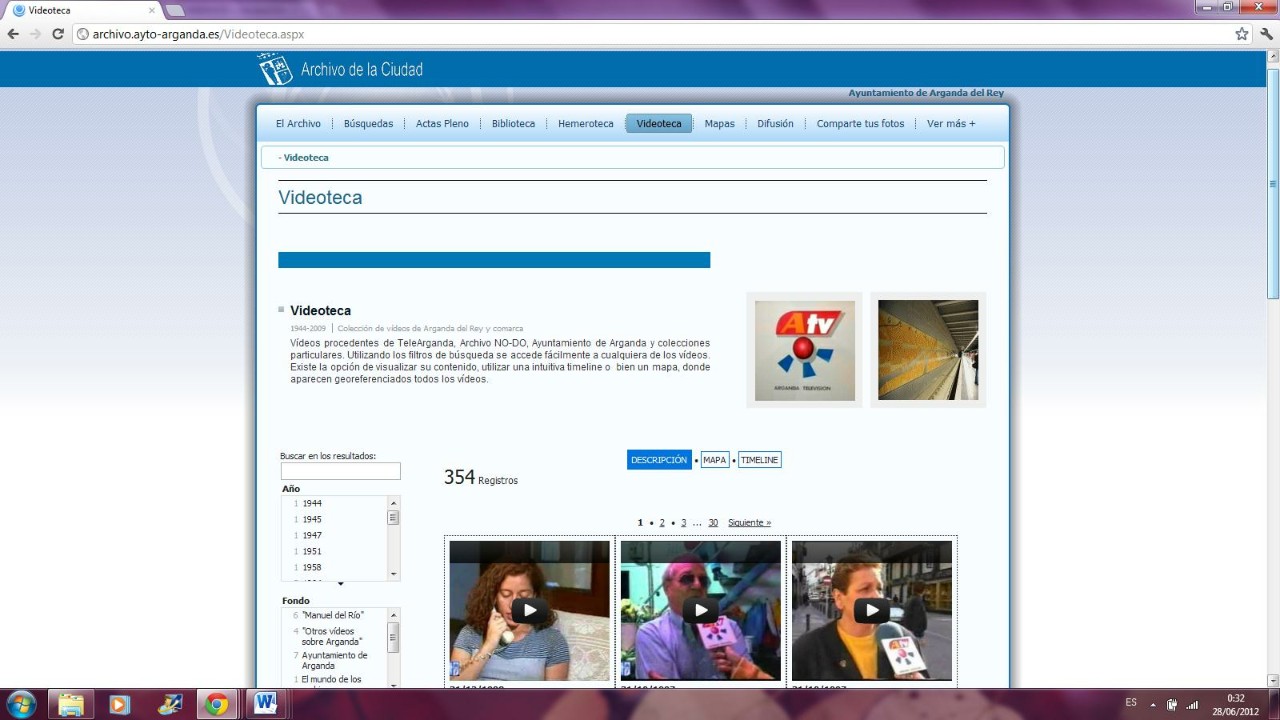Launch Windows Media Player from taskbar
This screenshot has width=1280, height=720.
coord(119,703)
